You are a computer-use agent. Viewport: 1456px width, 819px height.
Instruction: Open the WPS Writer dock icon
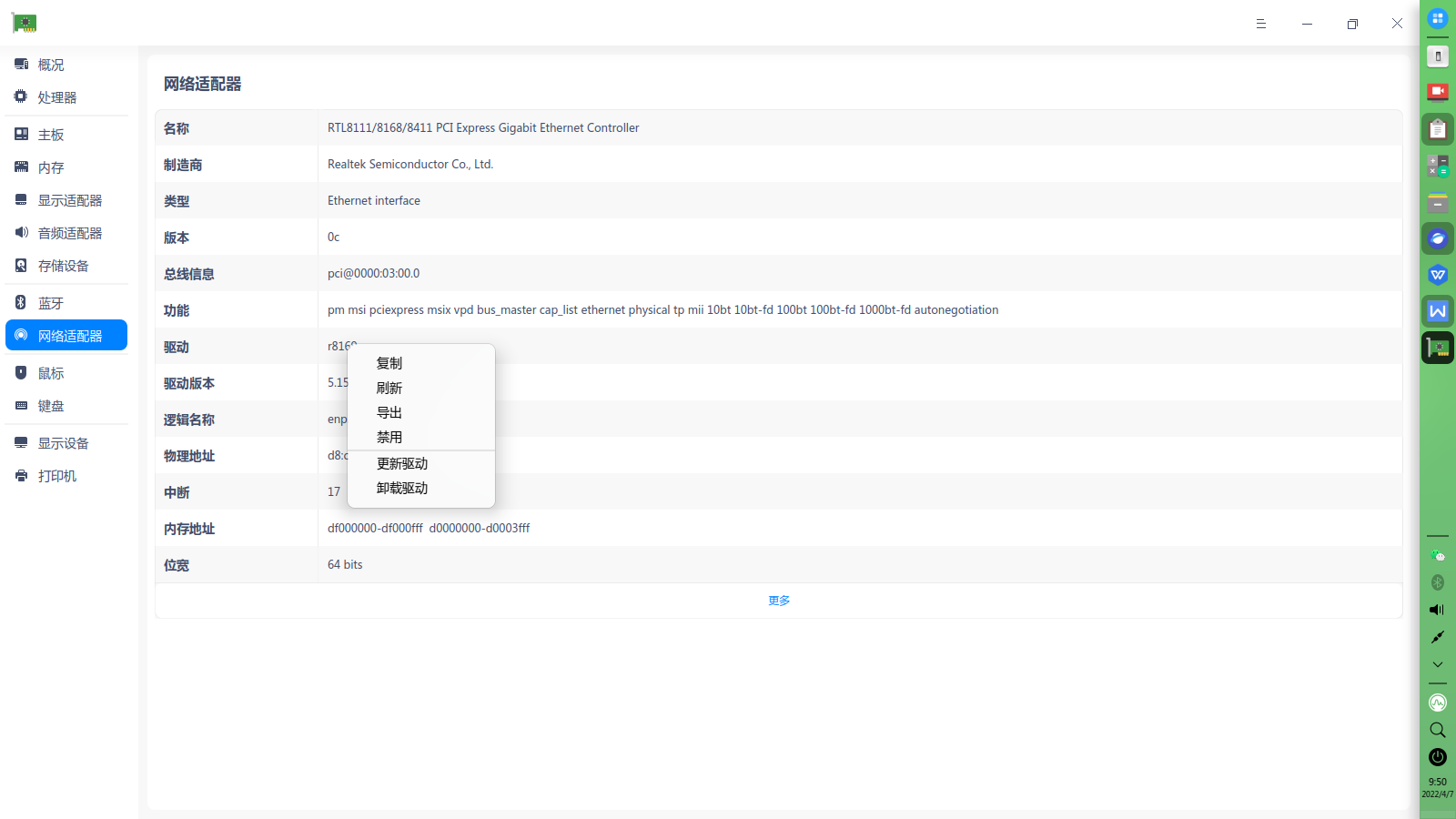click(1438, 311)
